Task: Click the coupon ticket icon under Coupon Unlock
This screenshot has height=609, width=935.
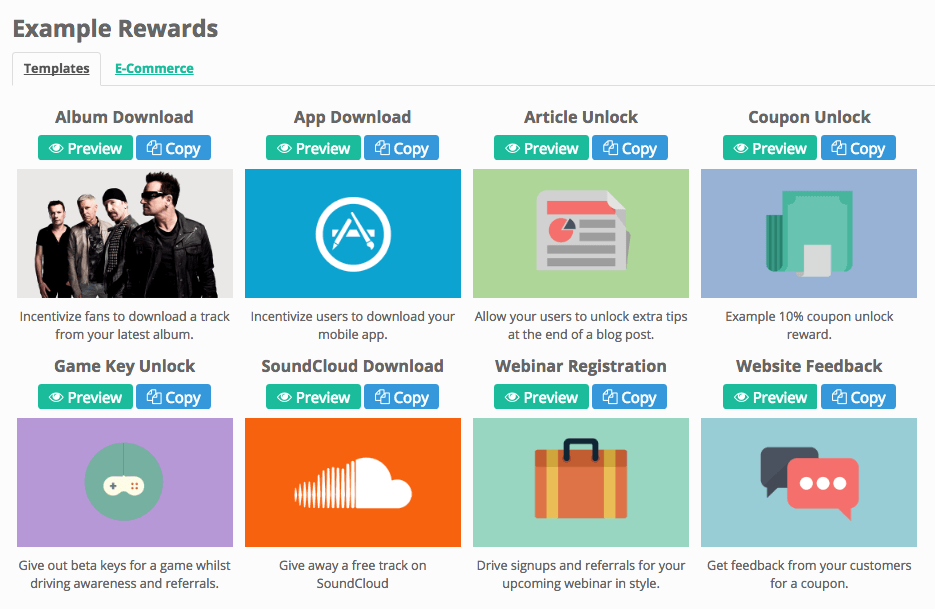Action: [809, 233]
